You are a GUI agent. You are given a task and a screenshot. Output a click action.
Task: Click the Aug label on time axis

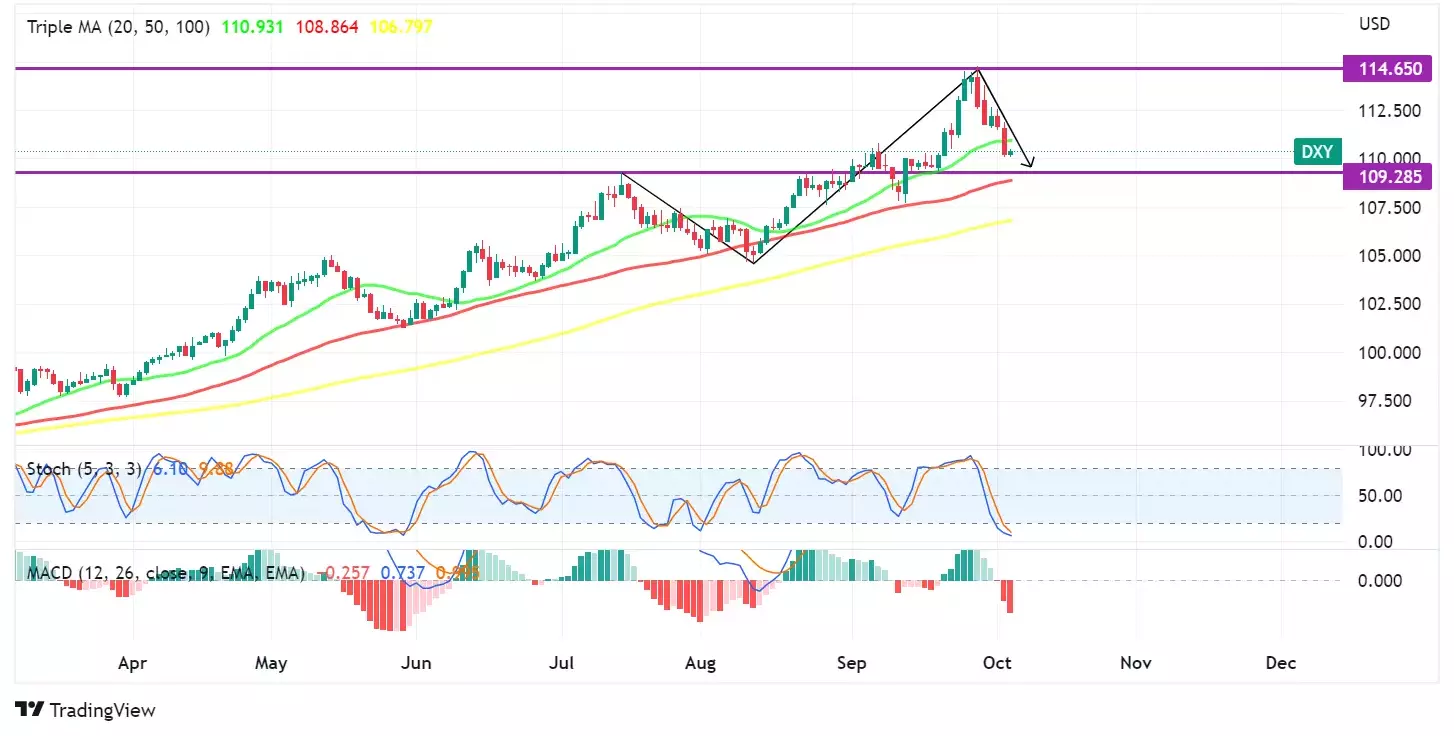701,662
